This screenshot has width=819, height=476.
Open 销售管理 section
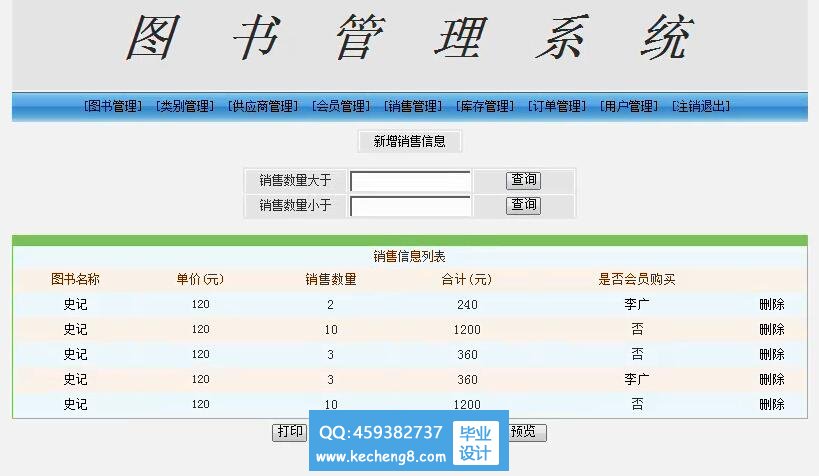413,107
